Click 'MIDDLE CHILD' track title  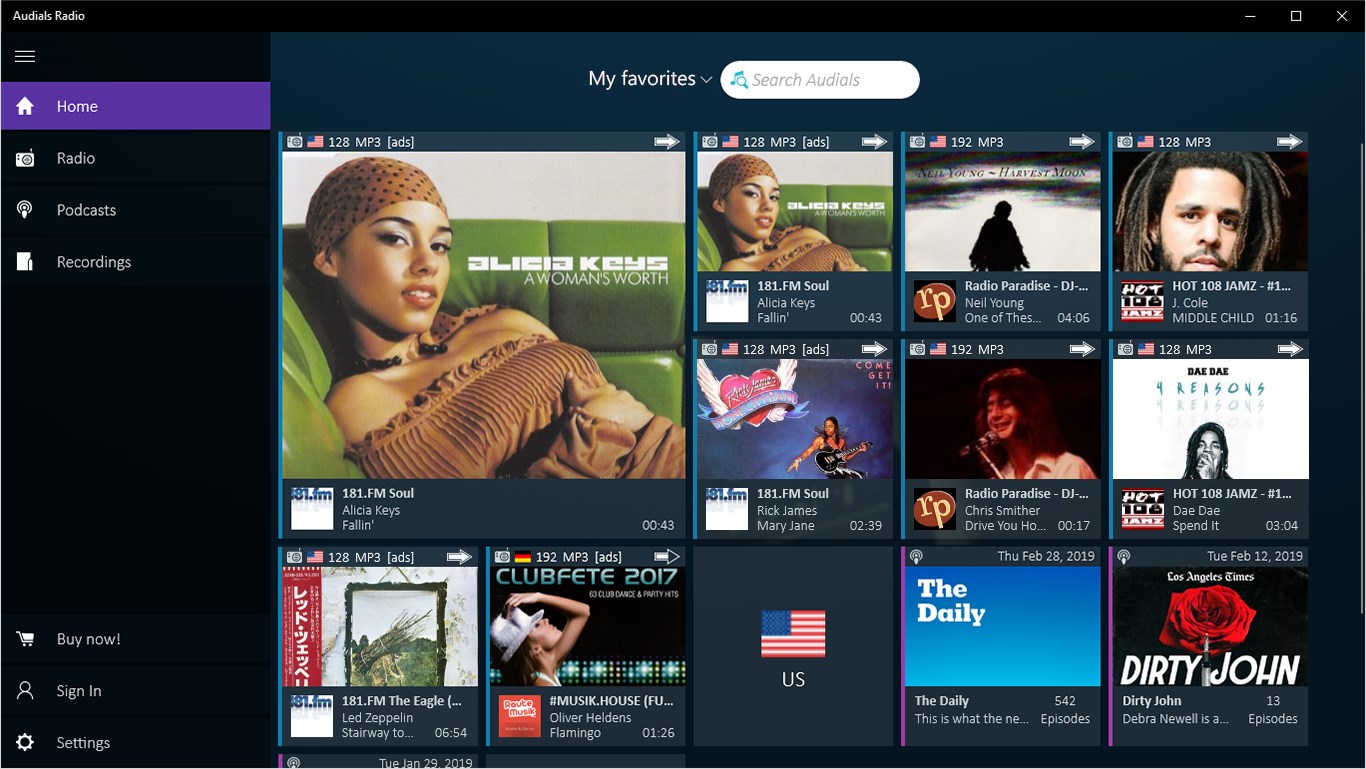click(1213, 318)
